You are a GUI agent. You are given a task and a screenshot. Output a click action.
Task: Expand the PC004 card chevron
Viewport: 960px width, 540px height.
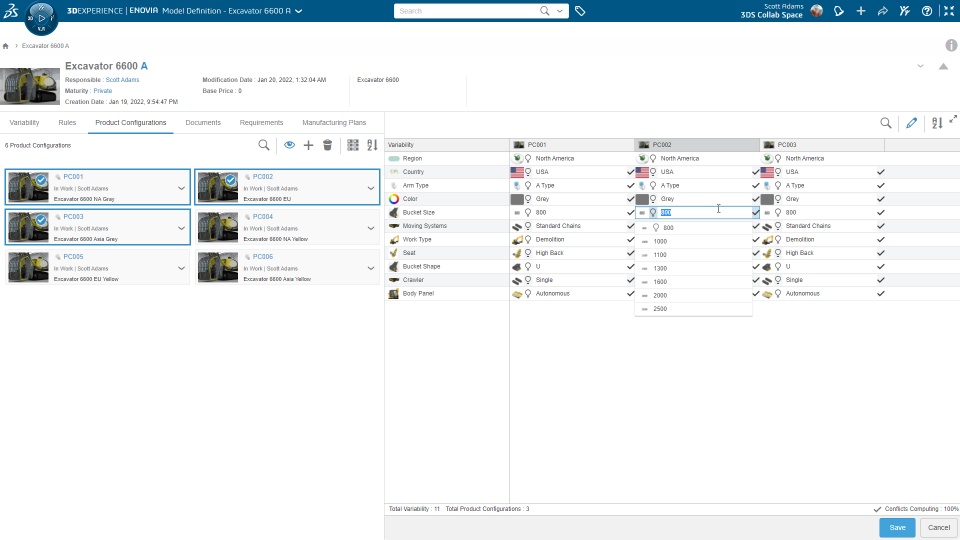(x=370, y=228)
